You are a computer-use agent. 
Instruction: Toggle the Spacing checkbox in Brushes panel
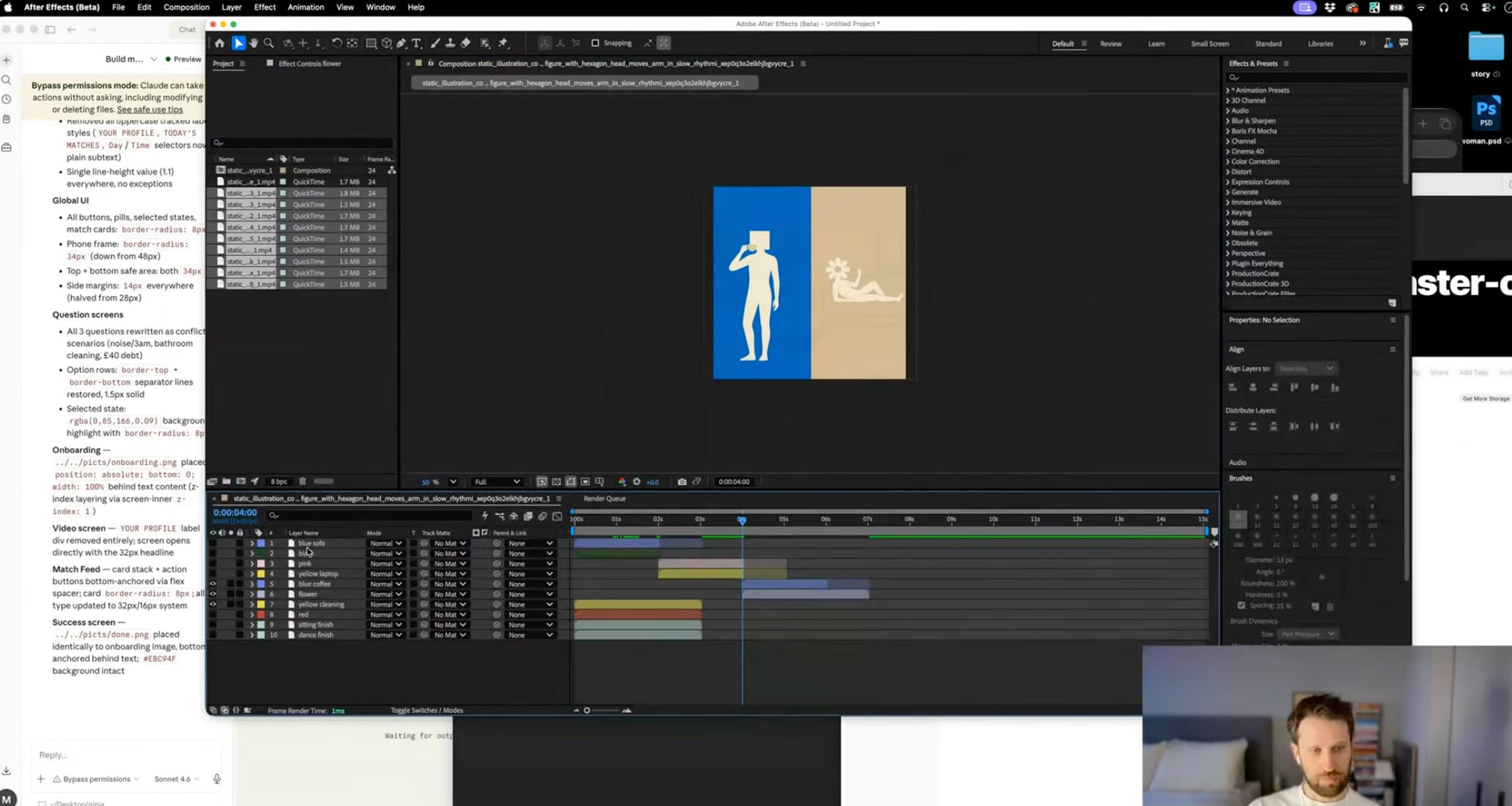coord(1241,606)
